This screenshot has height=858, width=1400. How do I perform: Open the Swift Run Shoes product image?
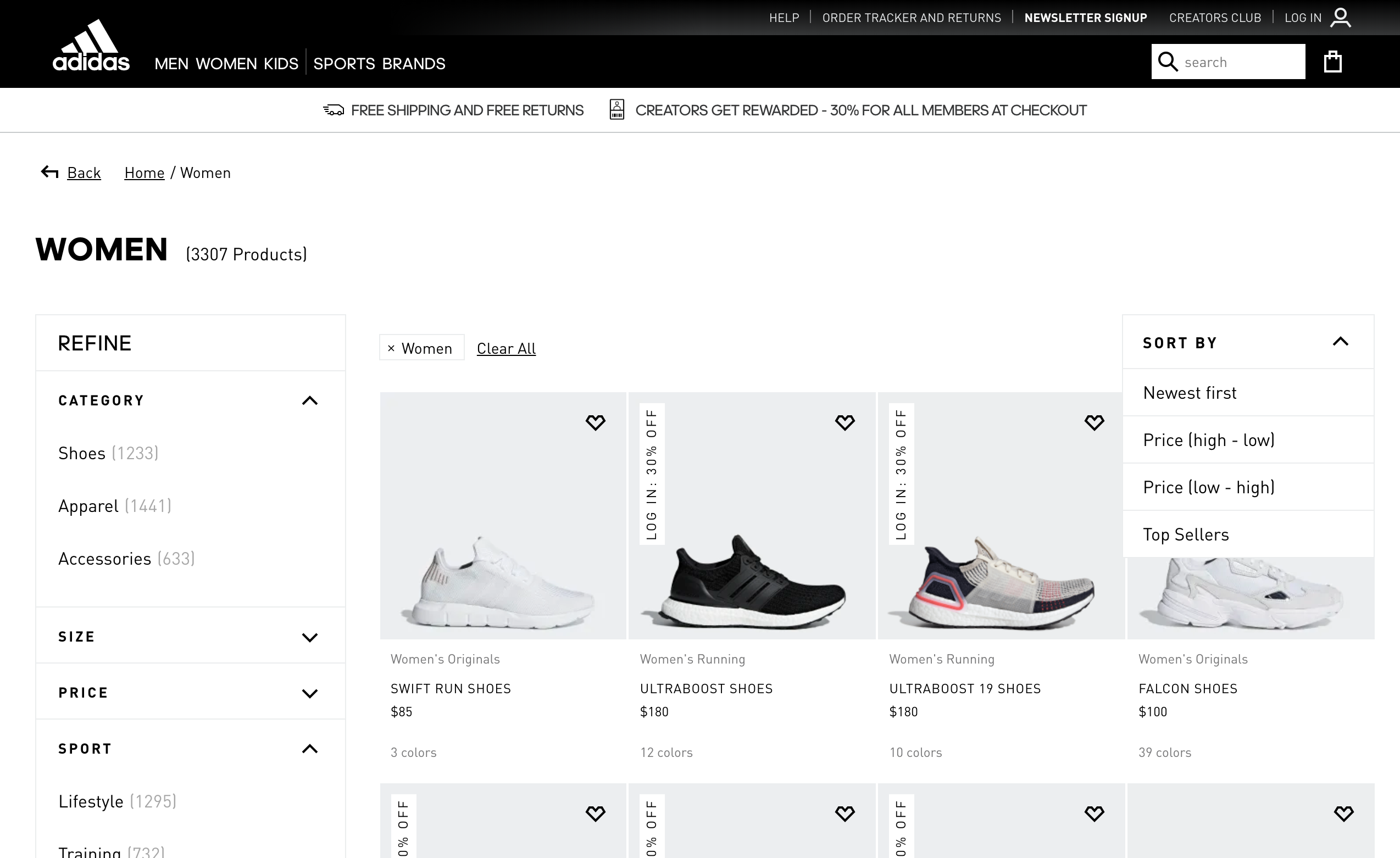pos(503,516)
